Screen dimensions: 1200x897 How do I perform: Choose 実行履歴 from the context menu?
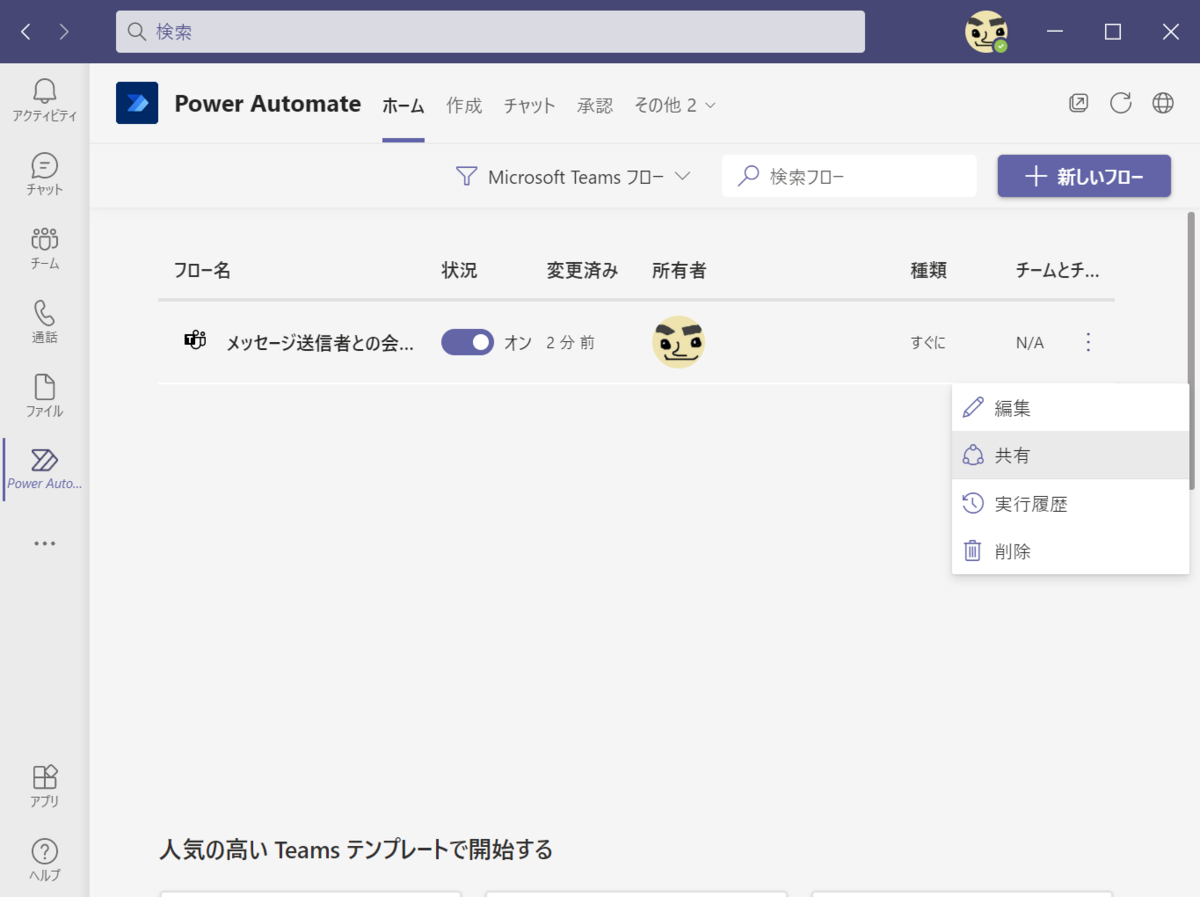1070,503
